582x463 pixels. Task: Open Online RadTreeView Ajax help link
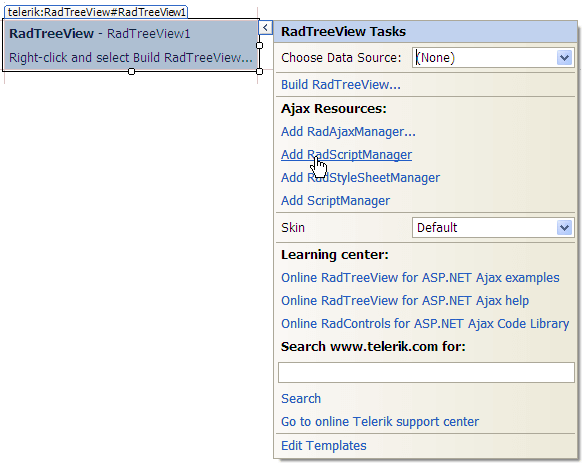pyautogui.click(x=405, y=301)
